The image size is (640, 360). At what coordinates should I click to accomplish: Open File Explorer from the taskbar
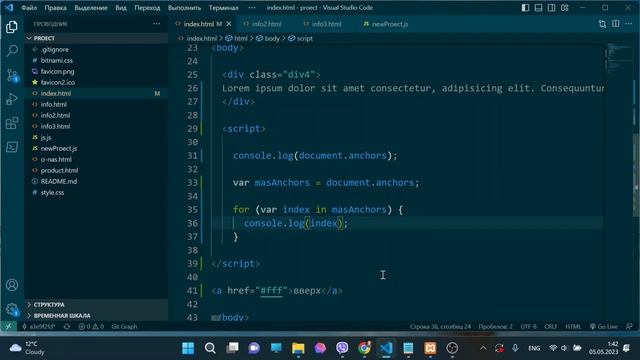click(298, 348)
